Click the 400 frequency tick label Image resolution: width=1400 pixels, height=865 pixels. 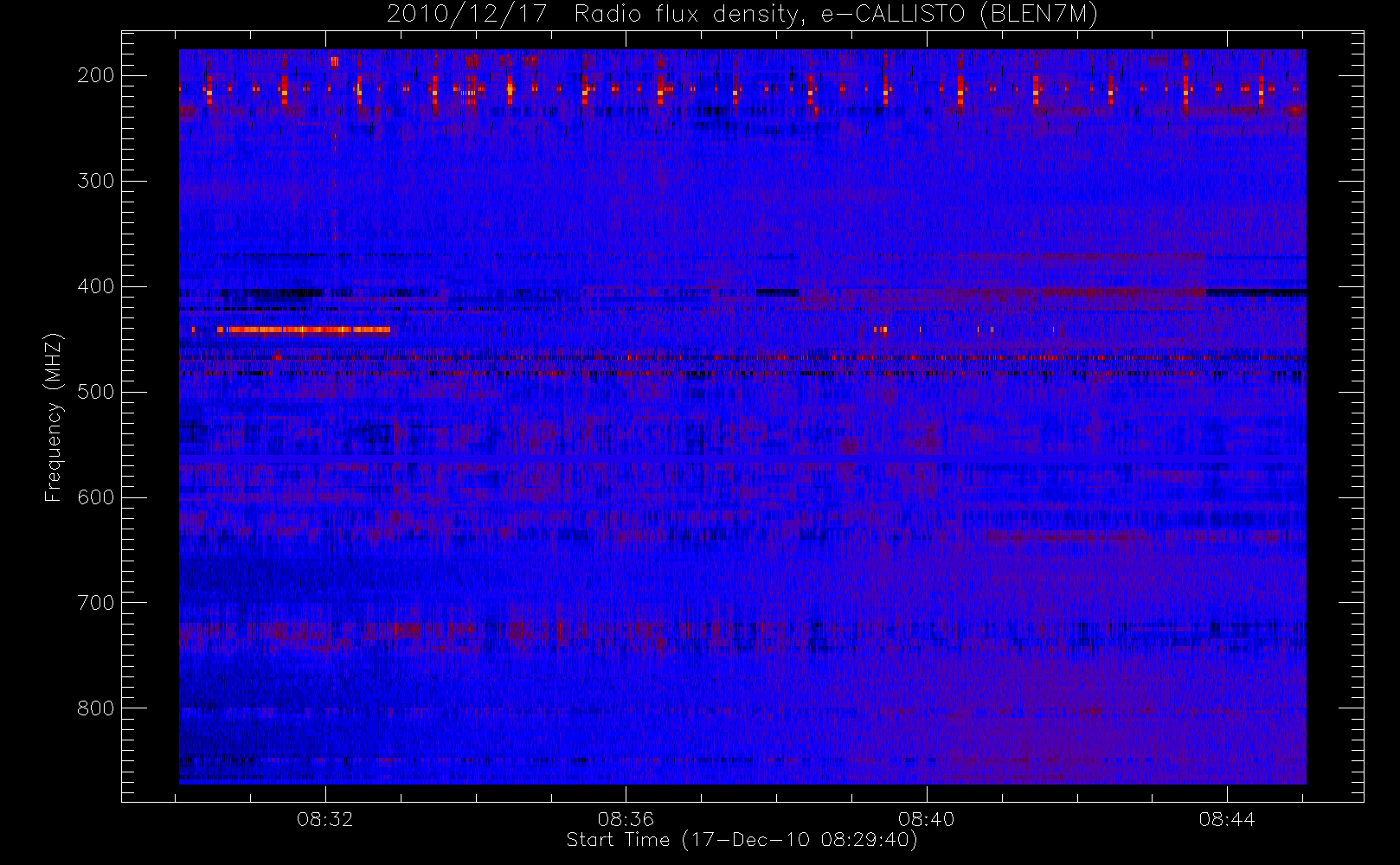tap(95, 286)
